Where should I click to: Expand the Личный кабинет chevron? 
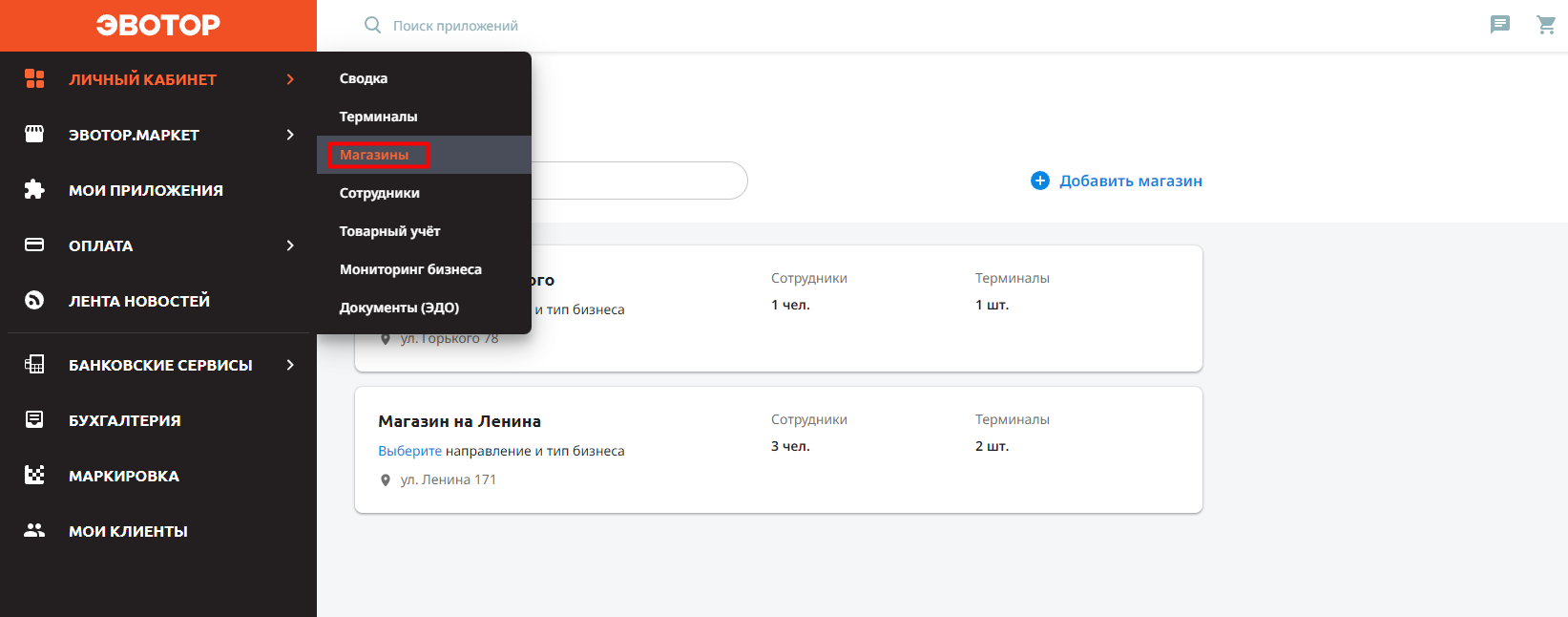[290, 79]
